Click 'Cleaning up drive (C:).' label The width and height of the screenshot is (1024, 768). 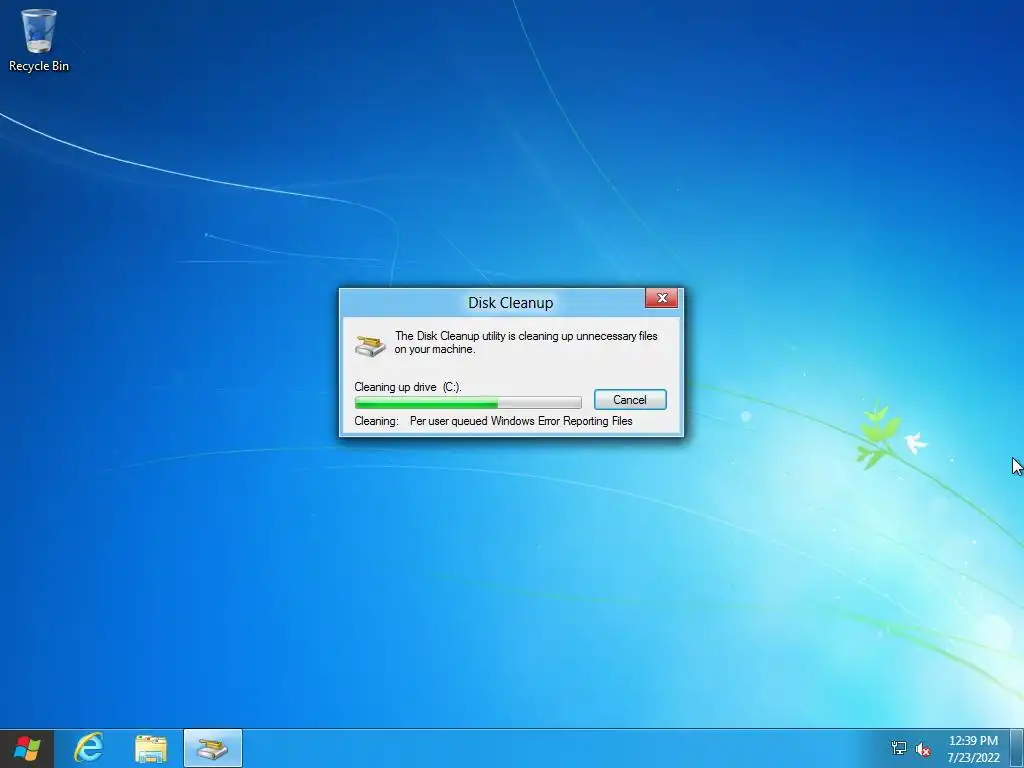[408, 387]
